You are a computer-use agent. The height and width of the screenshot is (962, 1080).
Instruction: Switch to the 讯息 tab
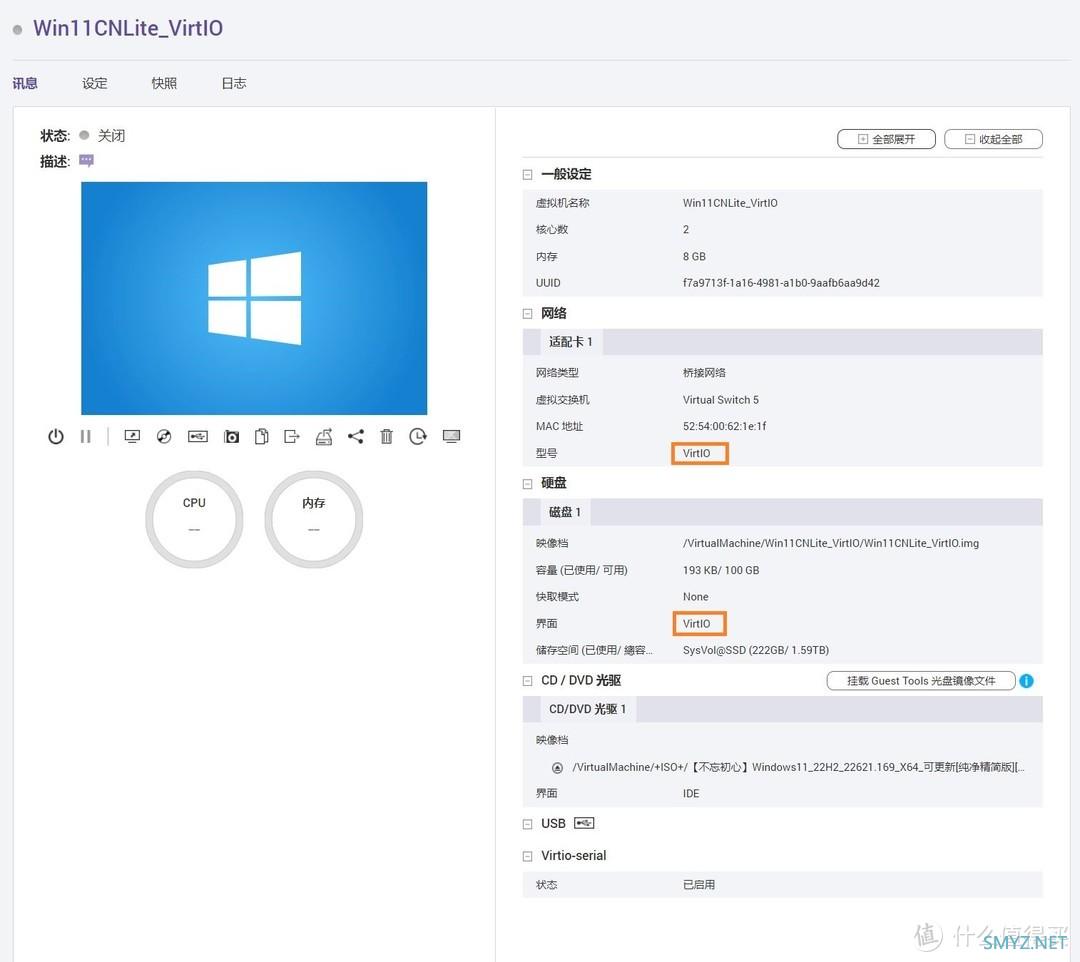25,83
